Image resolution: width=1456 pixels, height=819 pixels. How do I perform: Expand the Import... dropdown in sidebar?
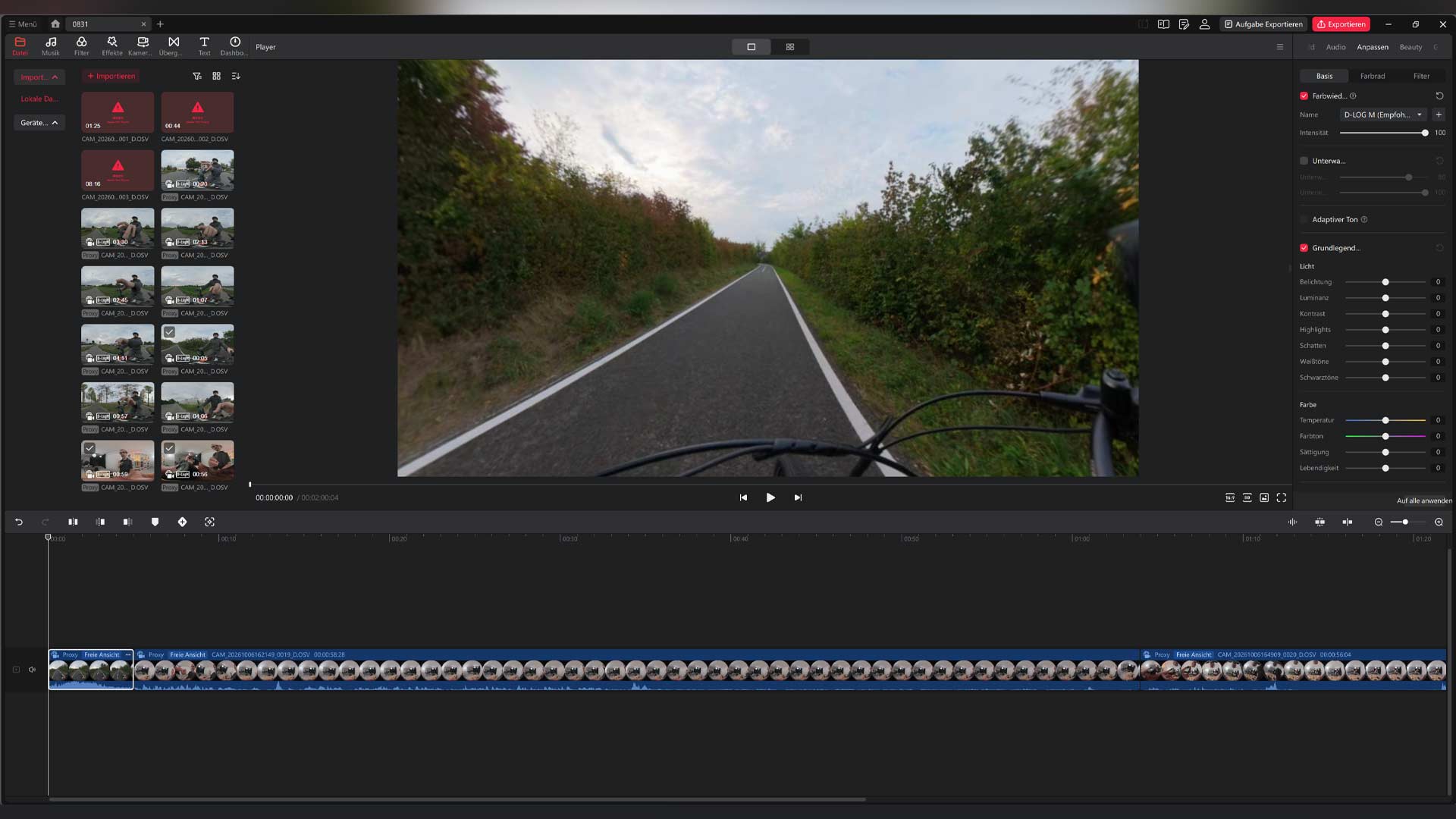[x=39, y=77]
